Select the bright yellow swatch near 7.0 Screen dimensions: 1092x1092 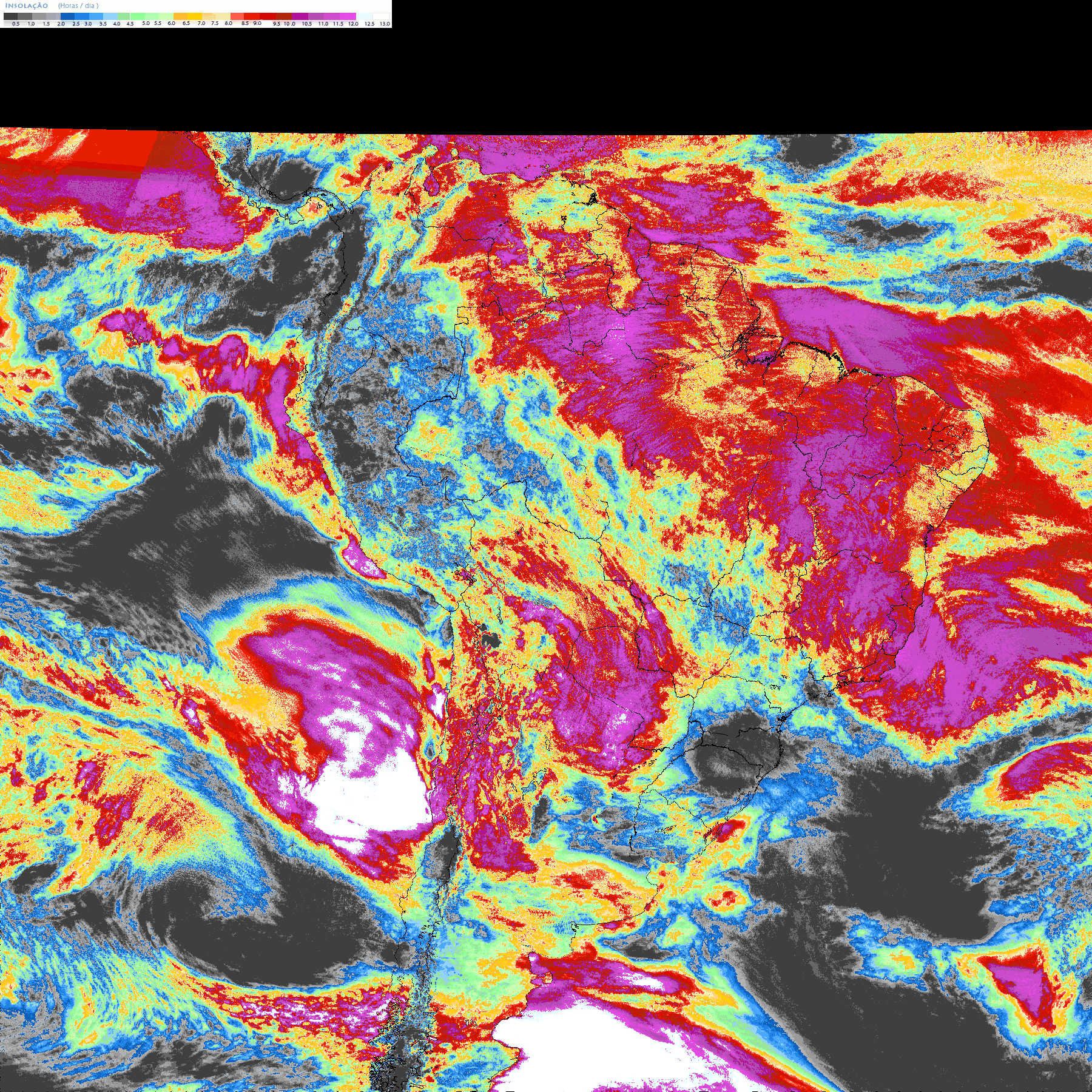tap(195, 16)
